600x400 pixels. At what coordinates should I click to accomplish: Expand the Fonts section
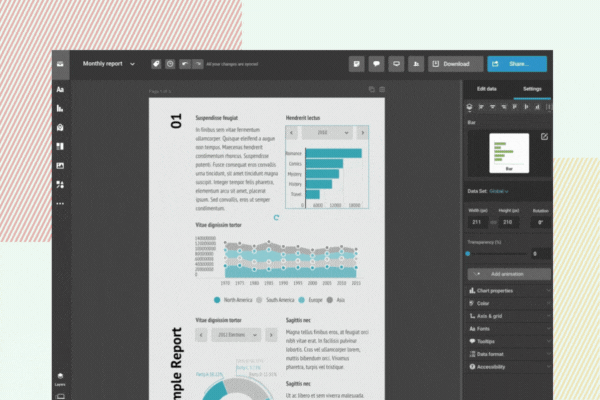pyautogui.click(x=509, y=329)
